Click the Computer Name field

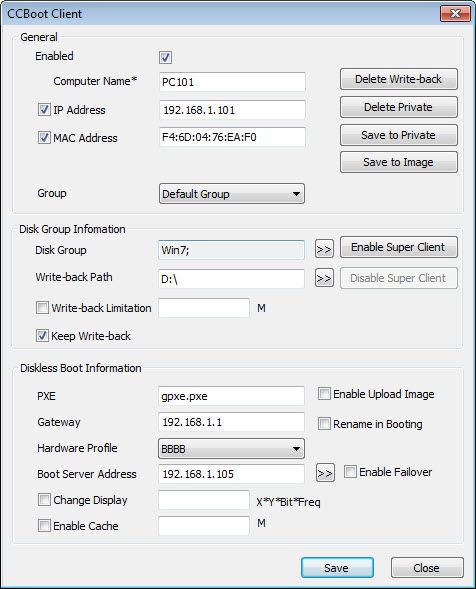(232, 82)
